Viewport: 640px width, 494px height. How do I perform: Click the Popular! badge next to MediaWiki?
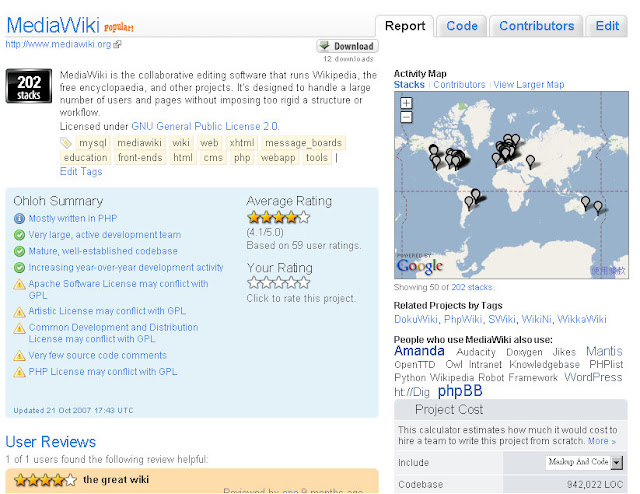[118, 27]
